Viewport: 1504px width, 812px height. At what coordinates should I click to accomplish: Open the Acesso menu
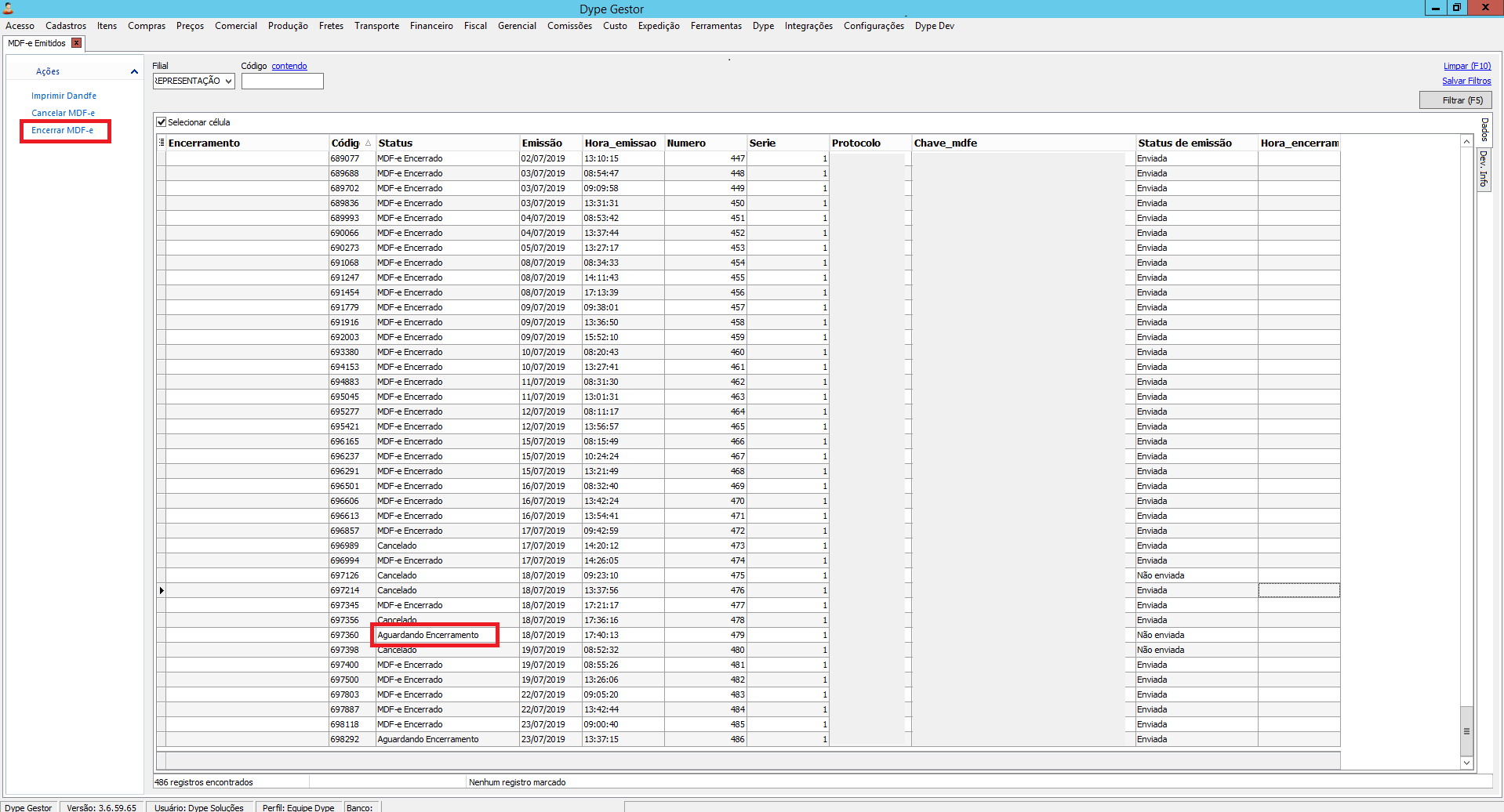pyautogui.click(x=20, y=26)
